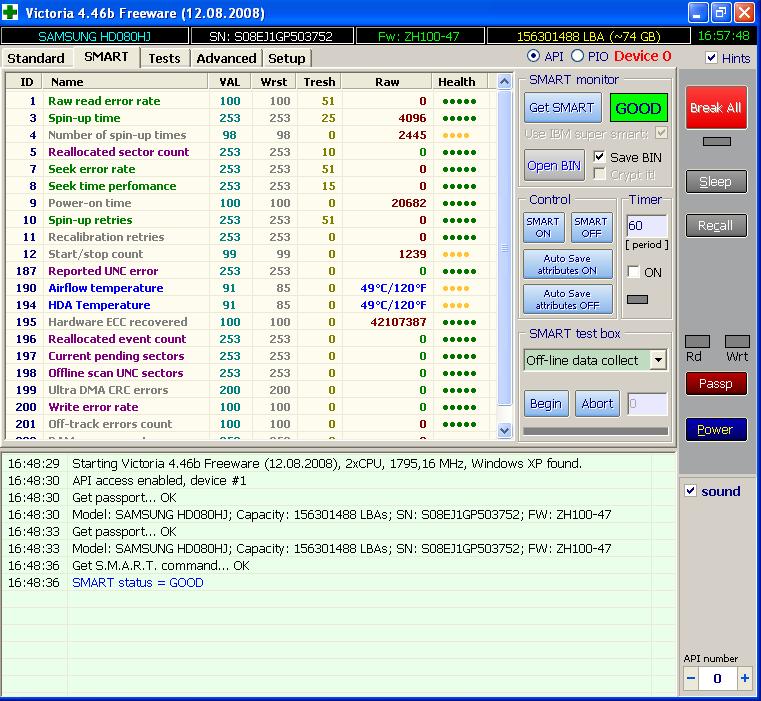Click the Raw column header

pyautogui.click(x=387, y=82)
